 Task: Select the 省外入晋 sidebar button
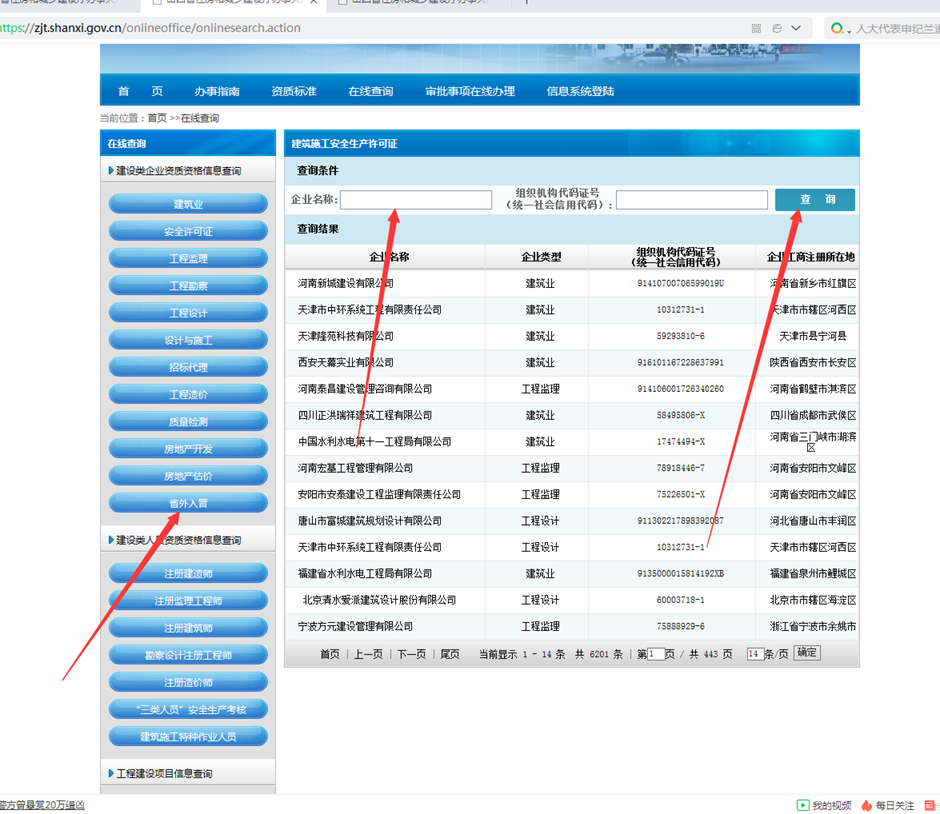(x=188, y=503)
